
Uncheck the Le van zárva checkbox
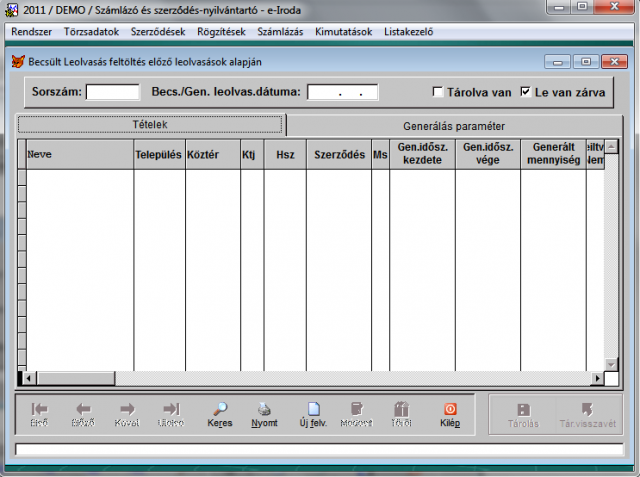tap(526, 92)
